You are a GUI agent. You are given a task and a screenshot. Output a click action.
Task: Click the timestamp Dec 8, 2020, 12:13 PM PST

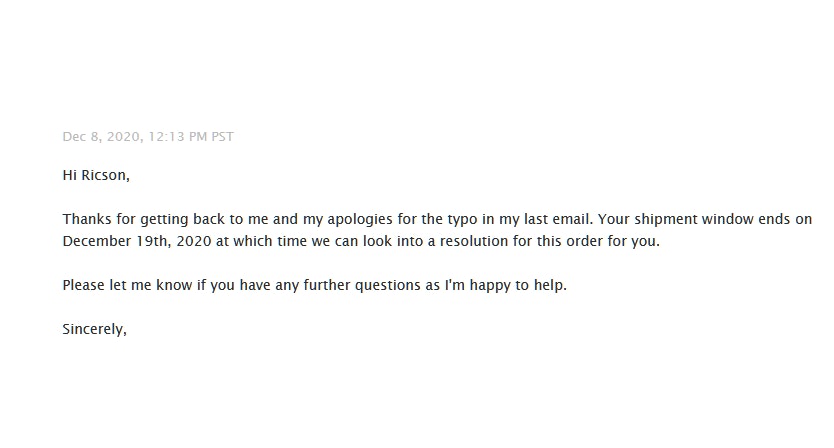[x=148, y=137]
